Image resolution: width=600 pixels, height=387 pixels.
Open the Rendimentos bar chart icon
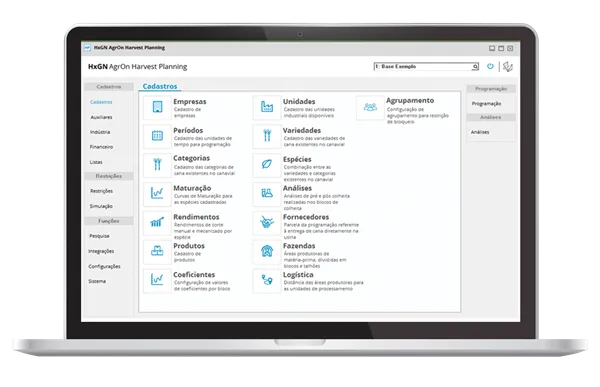coord(157,222)
